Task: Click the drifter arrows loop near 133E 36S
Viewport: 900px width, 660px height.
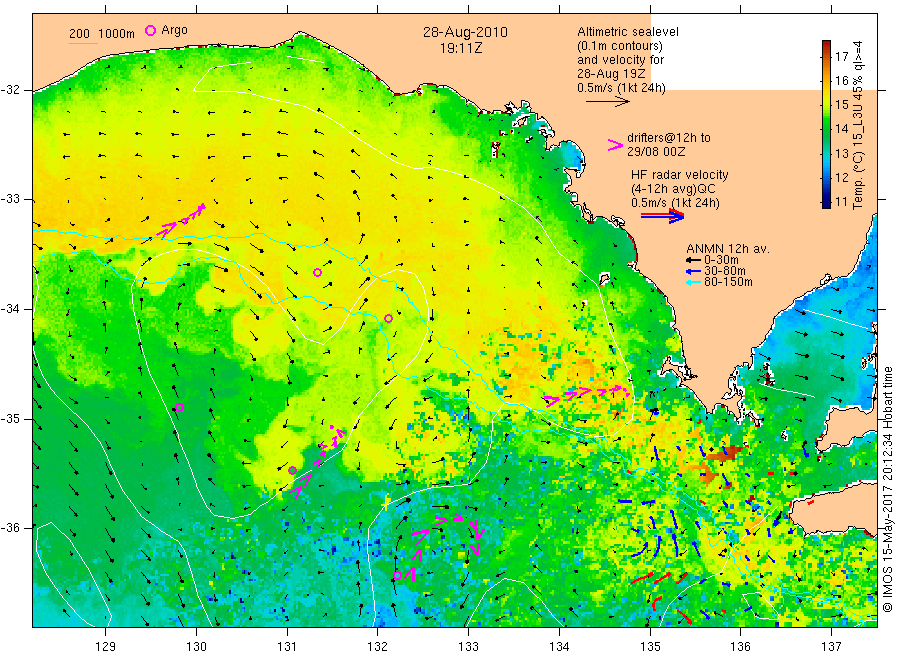Action: point(443,547)
